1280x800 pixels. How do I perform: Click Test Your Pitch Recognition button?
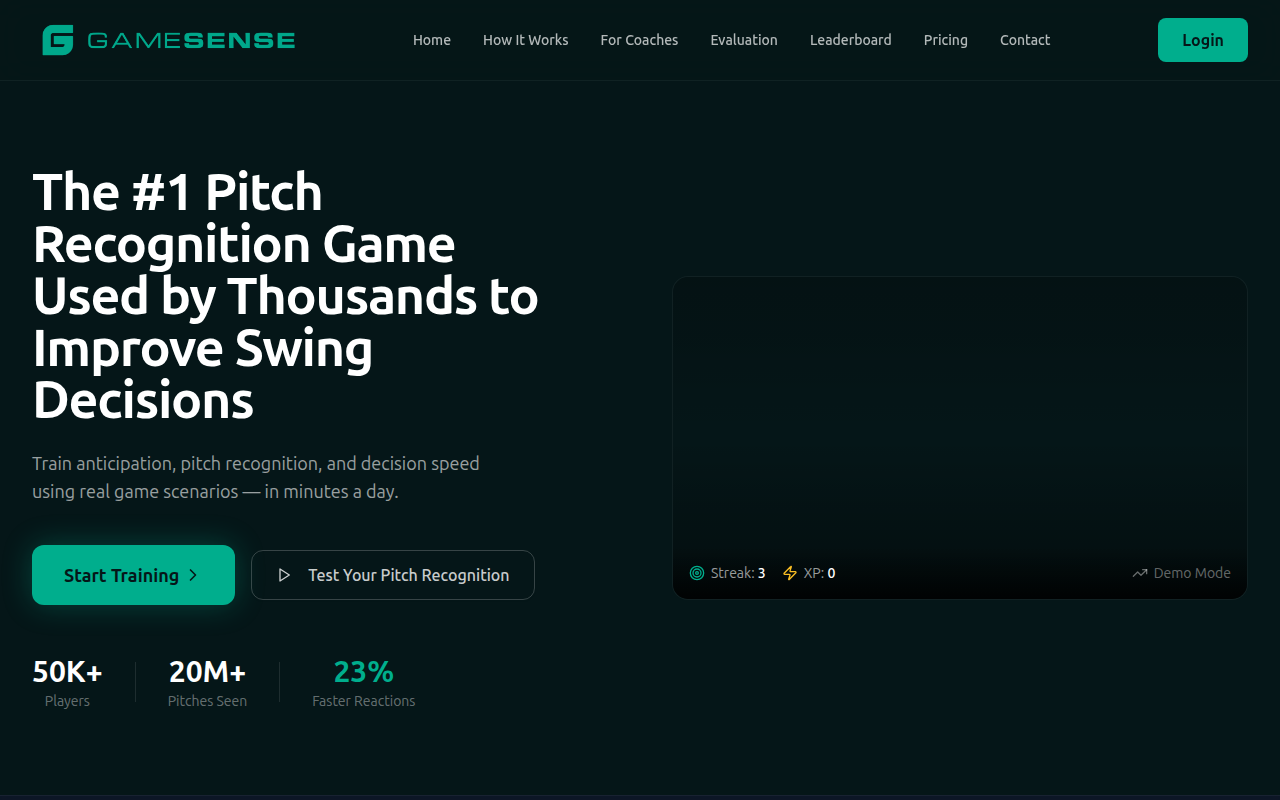[393, 575]
